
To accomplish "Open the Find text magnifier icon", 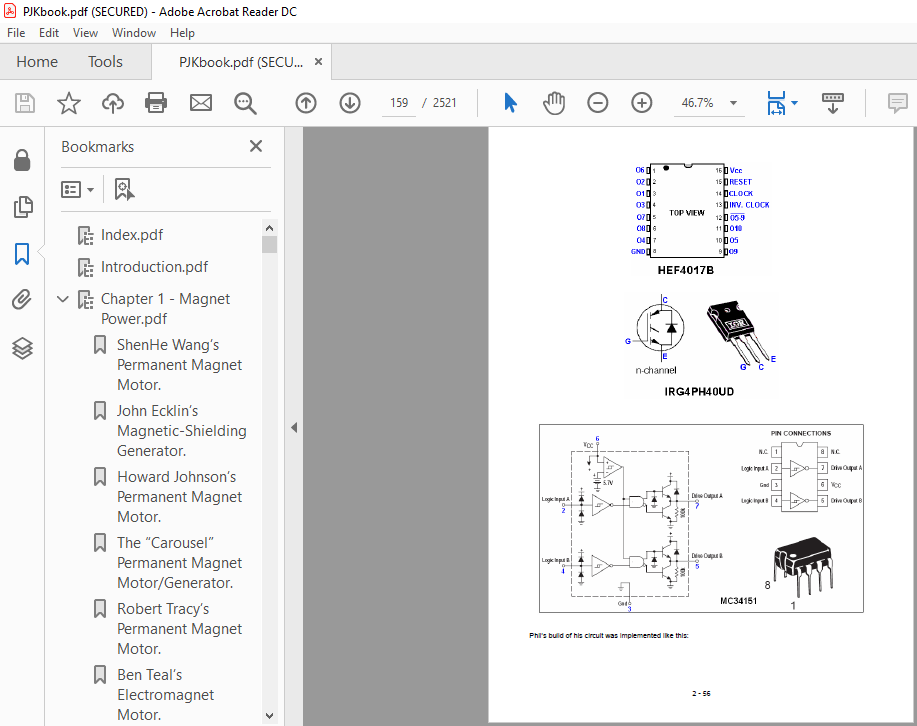I will point(245,104).
